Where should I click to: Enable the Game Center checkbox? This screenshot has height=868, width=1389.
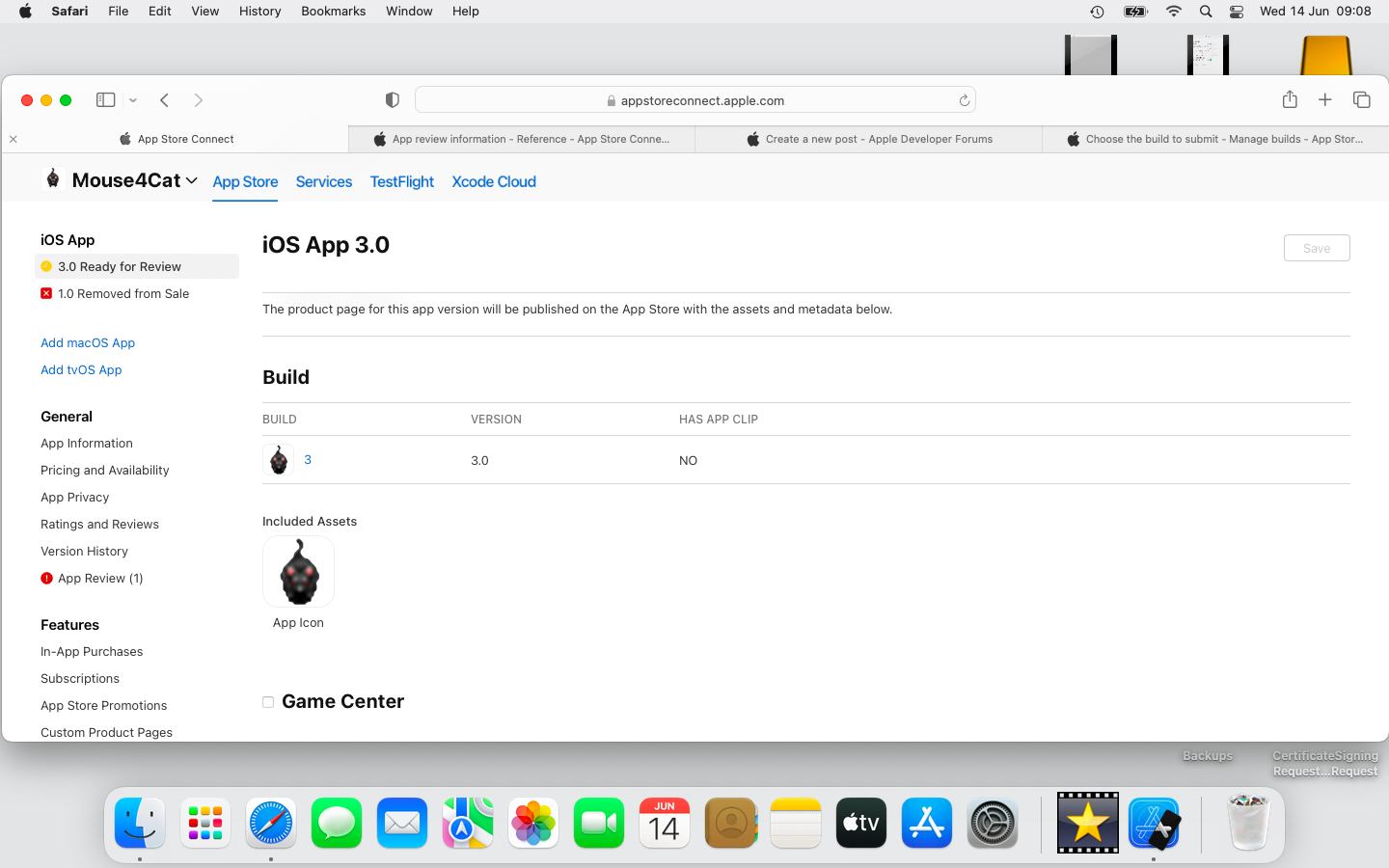point(268,702)
